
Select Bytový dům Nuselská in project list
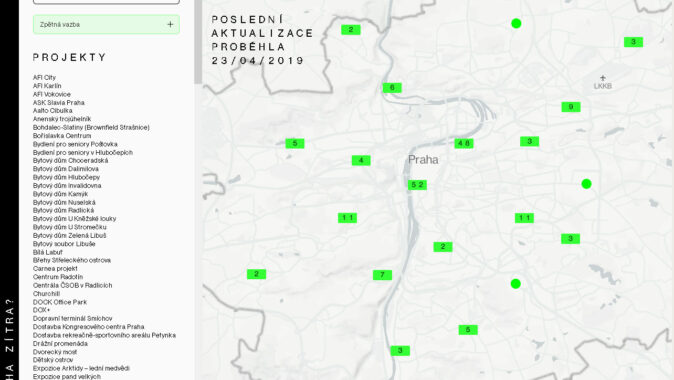click(64, 202)
